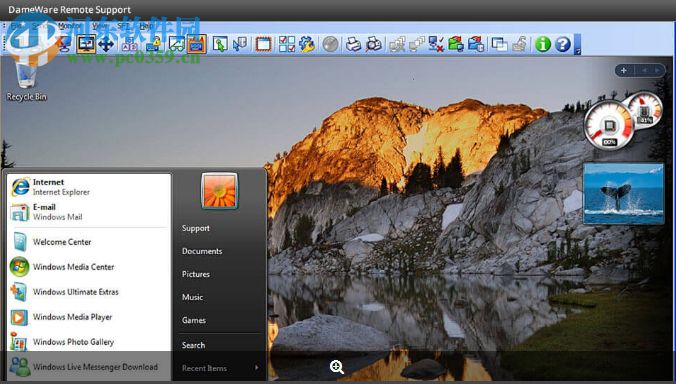The height and width of the screenshot is (384, 676).
Task: Click the orange flower user picture
Action: 219,191
